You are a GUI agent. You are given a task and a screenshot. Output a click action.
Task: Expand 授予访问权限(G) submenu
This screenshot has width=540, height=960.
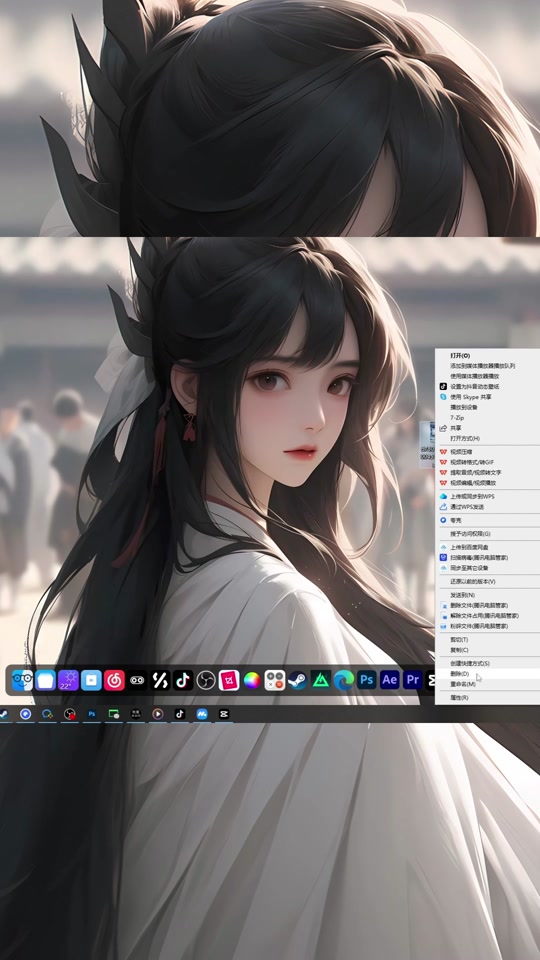487,534
